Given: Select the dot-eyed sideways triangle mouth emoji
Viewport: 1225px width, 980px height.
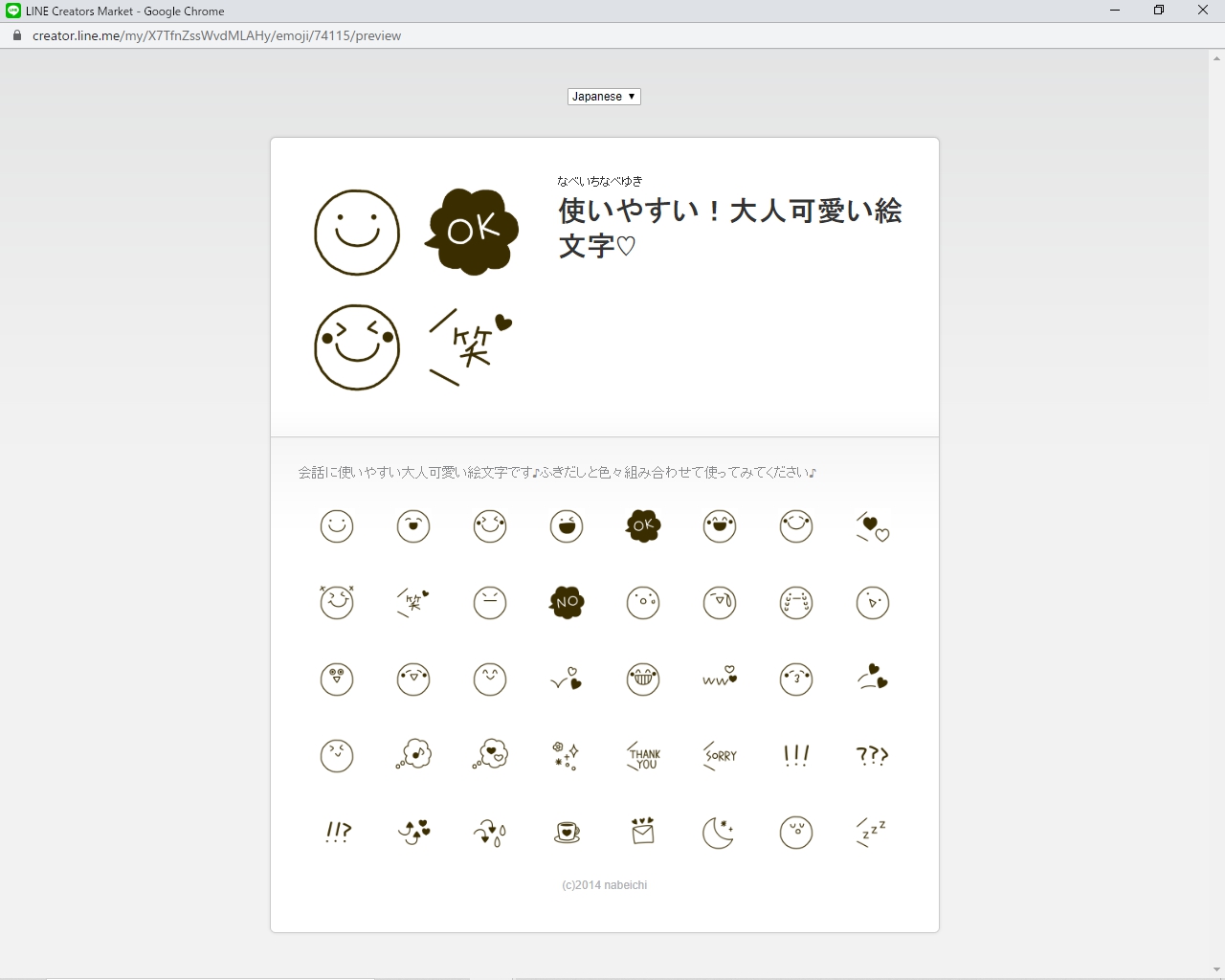Looking at the screenshot, I should pyautogui.click(x=873, y=602).
